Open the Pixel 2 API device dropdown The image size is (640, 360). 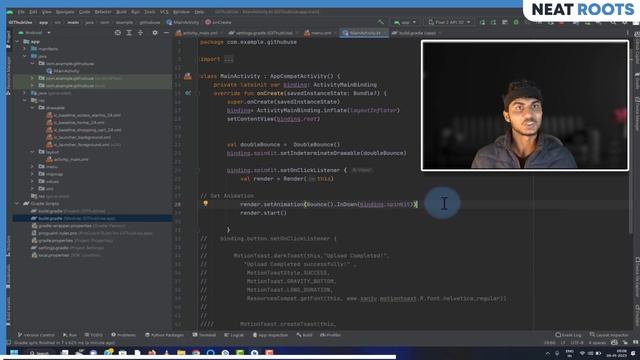(450, 22)
